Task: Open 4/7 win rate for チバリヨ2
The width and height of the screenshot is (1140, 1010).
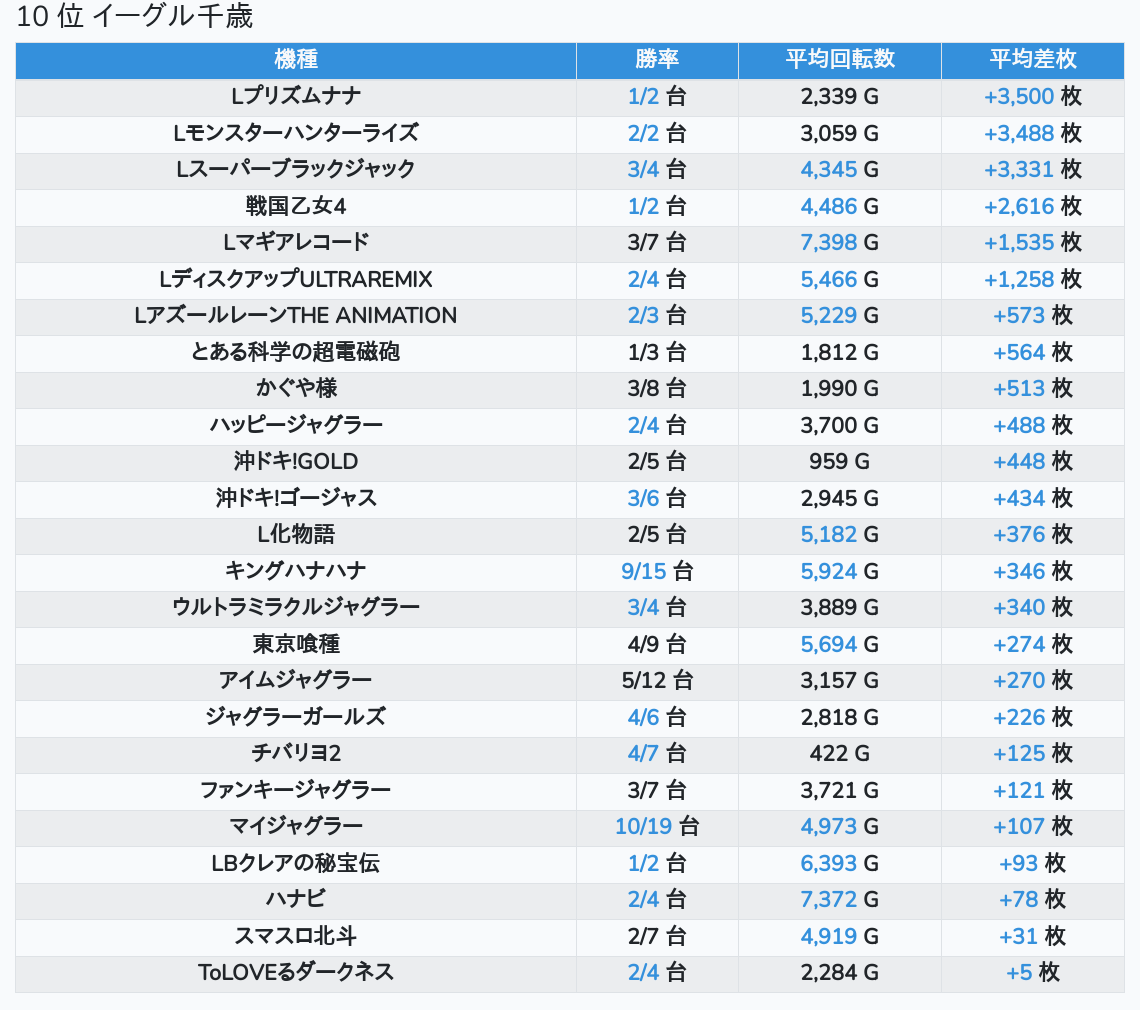Action: pyautogui.click(x=643, y=753)
